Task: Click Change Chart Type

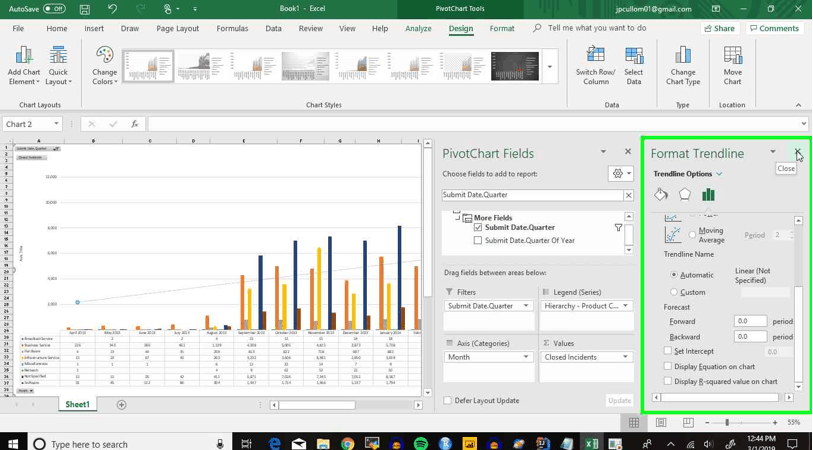Action: pos(683,66)
